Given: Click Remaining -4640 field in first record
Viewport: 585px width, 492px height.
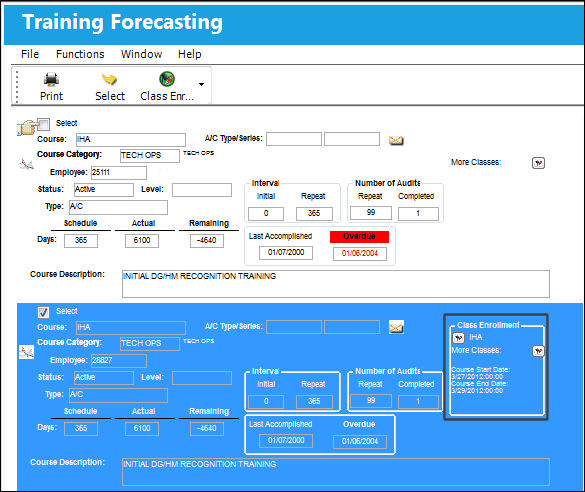Looking at the screenshot, I should [x=207, y=241].
